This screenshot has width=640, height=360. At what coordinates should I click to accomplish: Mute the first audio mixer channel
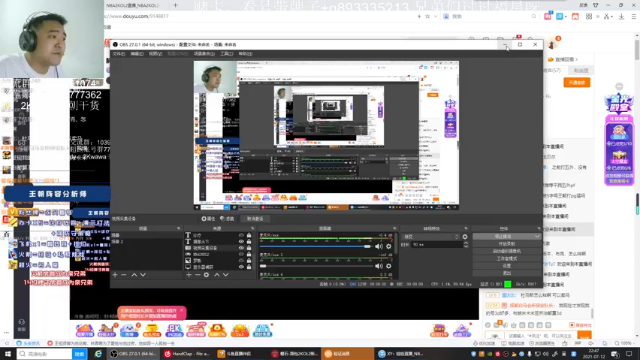pos(379,246)
